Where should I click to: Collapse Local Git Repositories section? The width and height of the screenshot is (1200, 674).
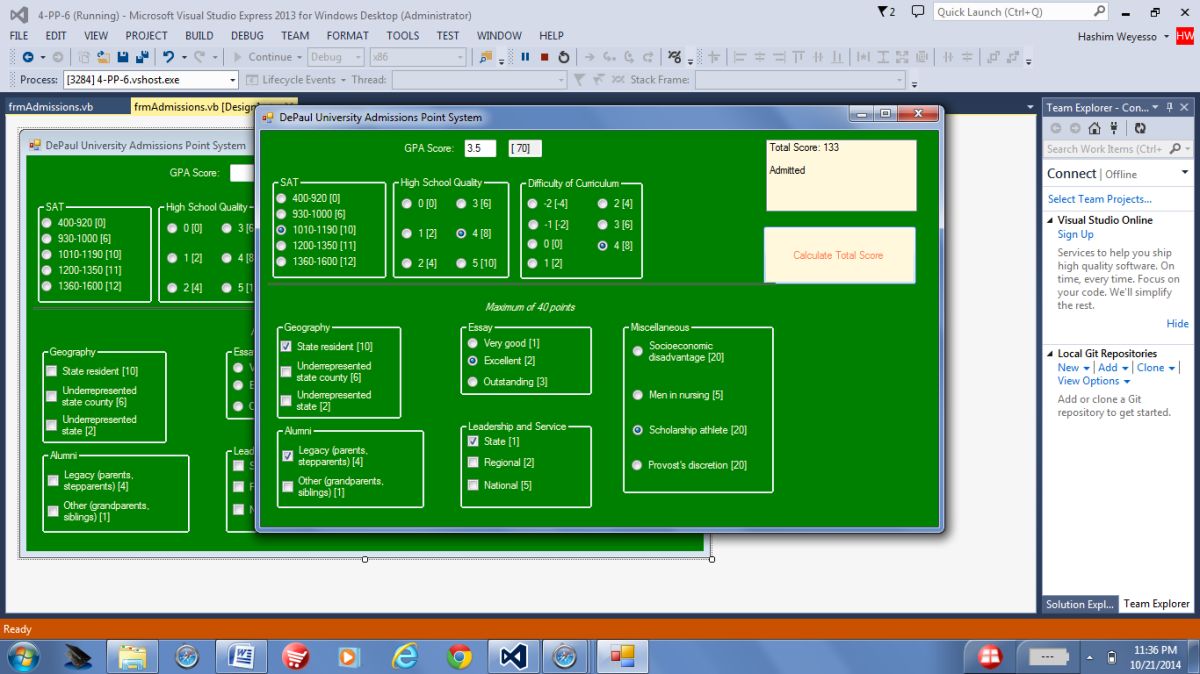[1050, 354]
